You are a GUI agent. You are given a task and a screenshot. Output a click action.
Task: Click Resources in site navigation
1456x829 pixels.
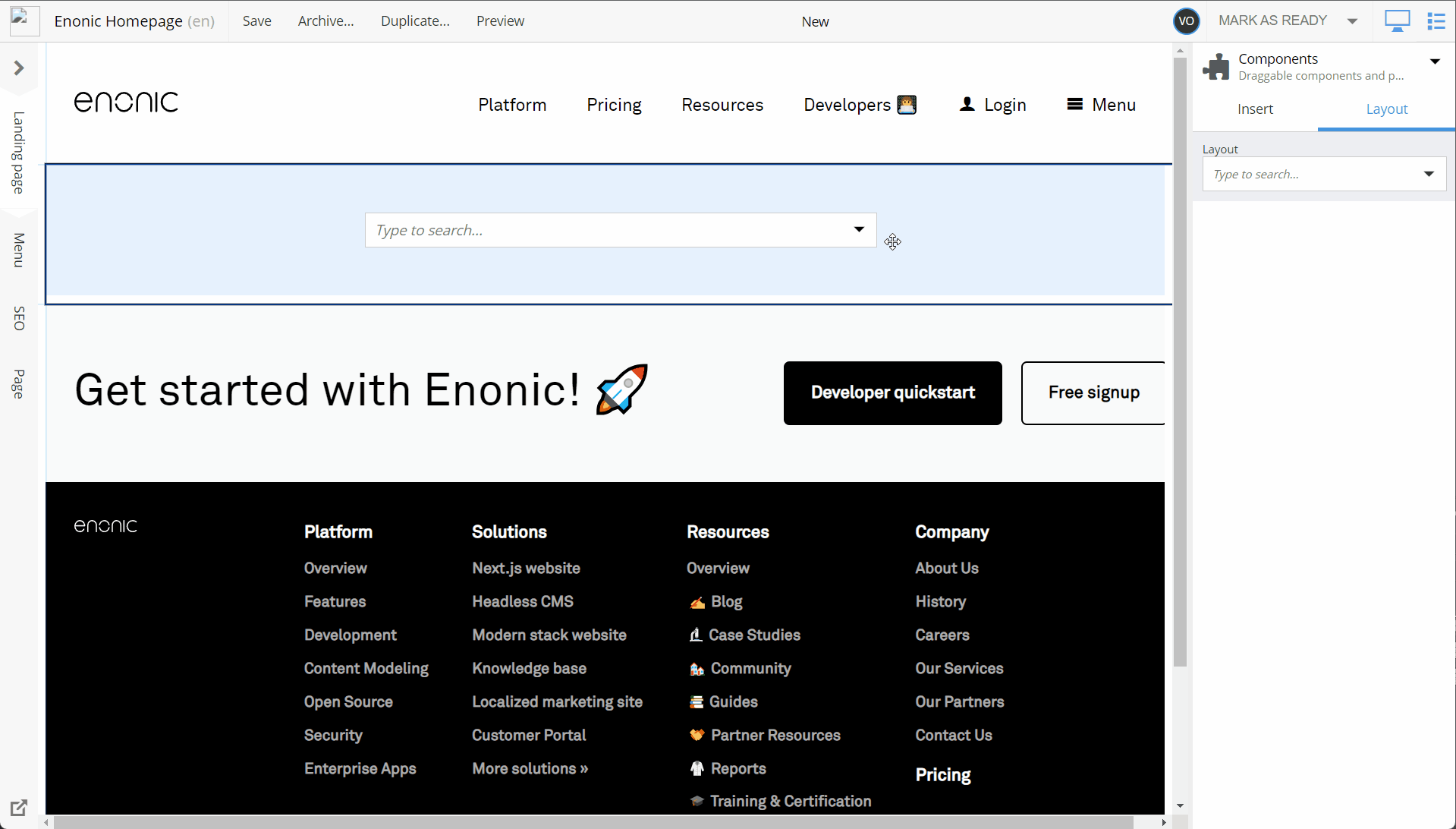[722, 105]
